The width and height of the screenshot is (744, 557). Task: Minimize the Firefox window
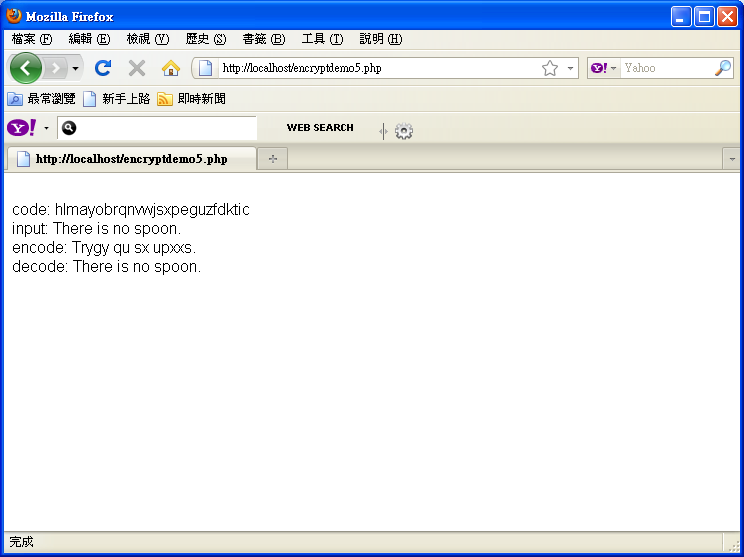click(681, 17)
